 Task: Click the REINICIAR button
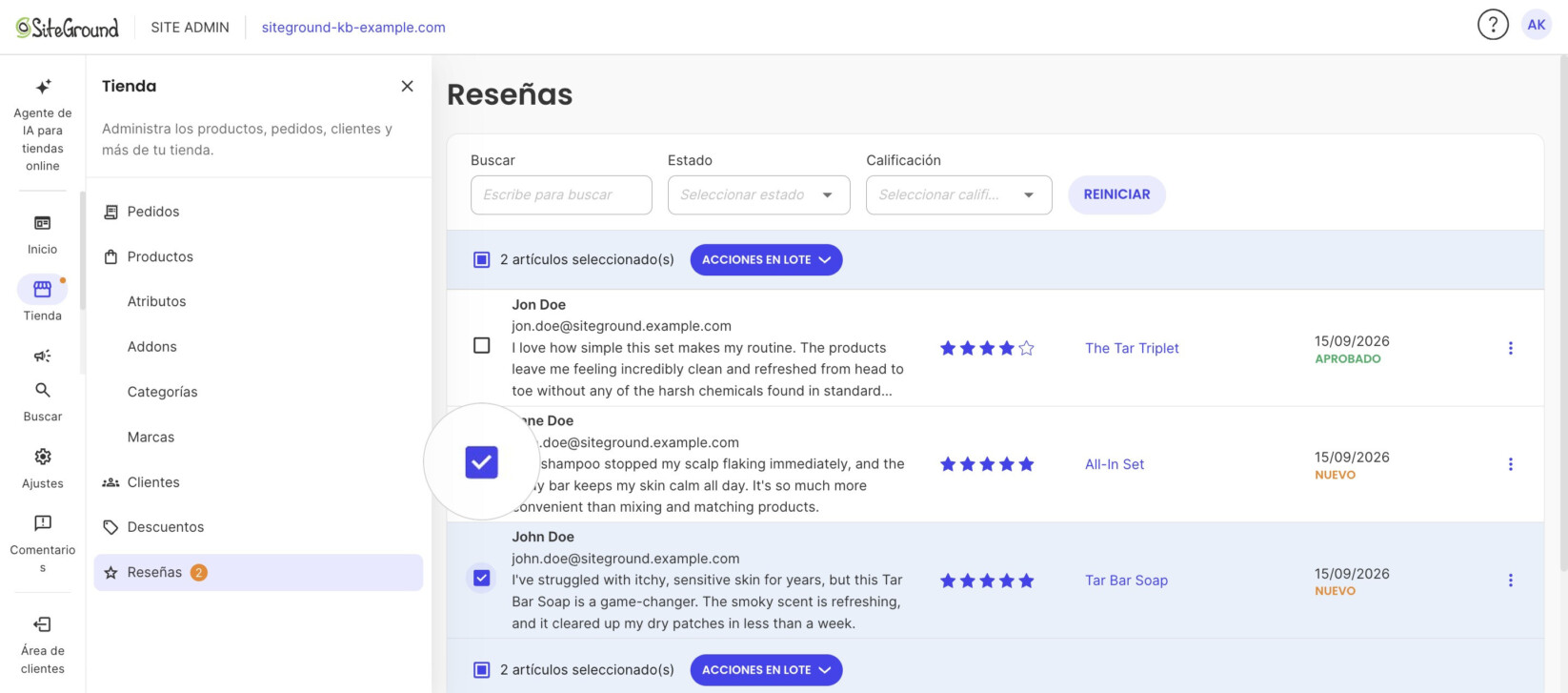click(x=1116, y=194)
